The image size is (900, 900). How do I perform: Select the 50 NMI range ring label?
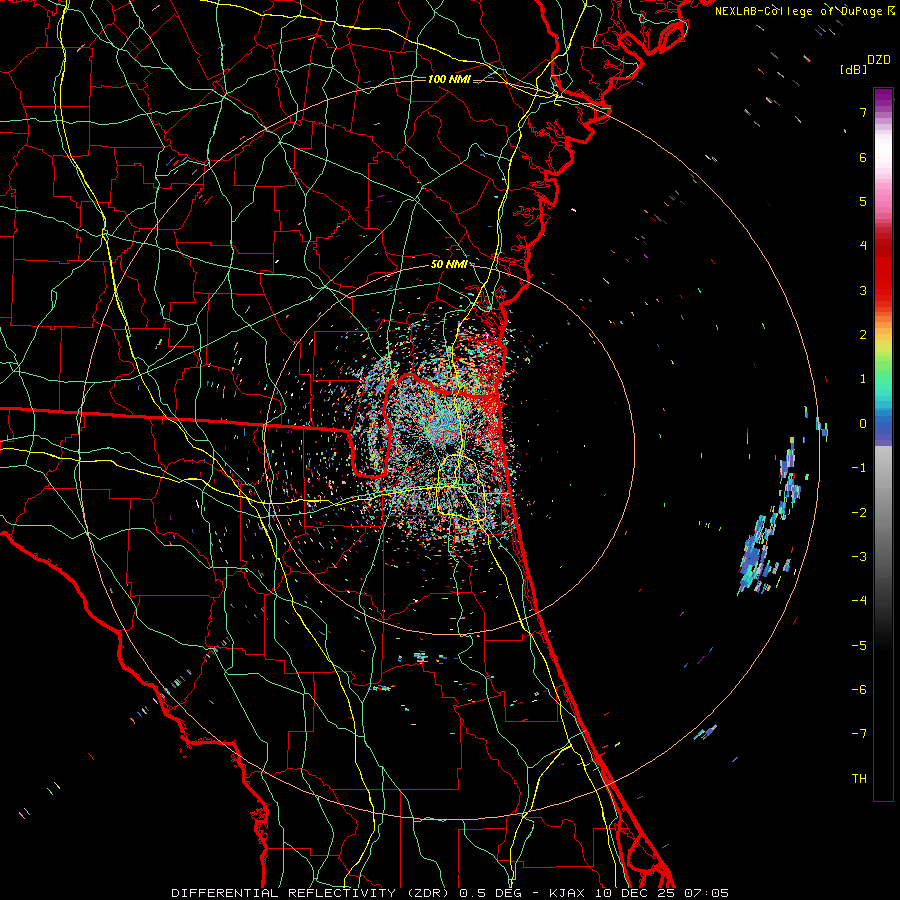[449, 264]
